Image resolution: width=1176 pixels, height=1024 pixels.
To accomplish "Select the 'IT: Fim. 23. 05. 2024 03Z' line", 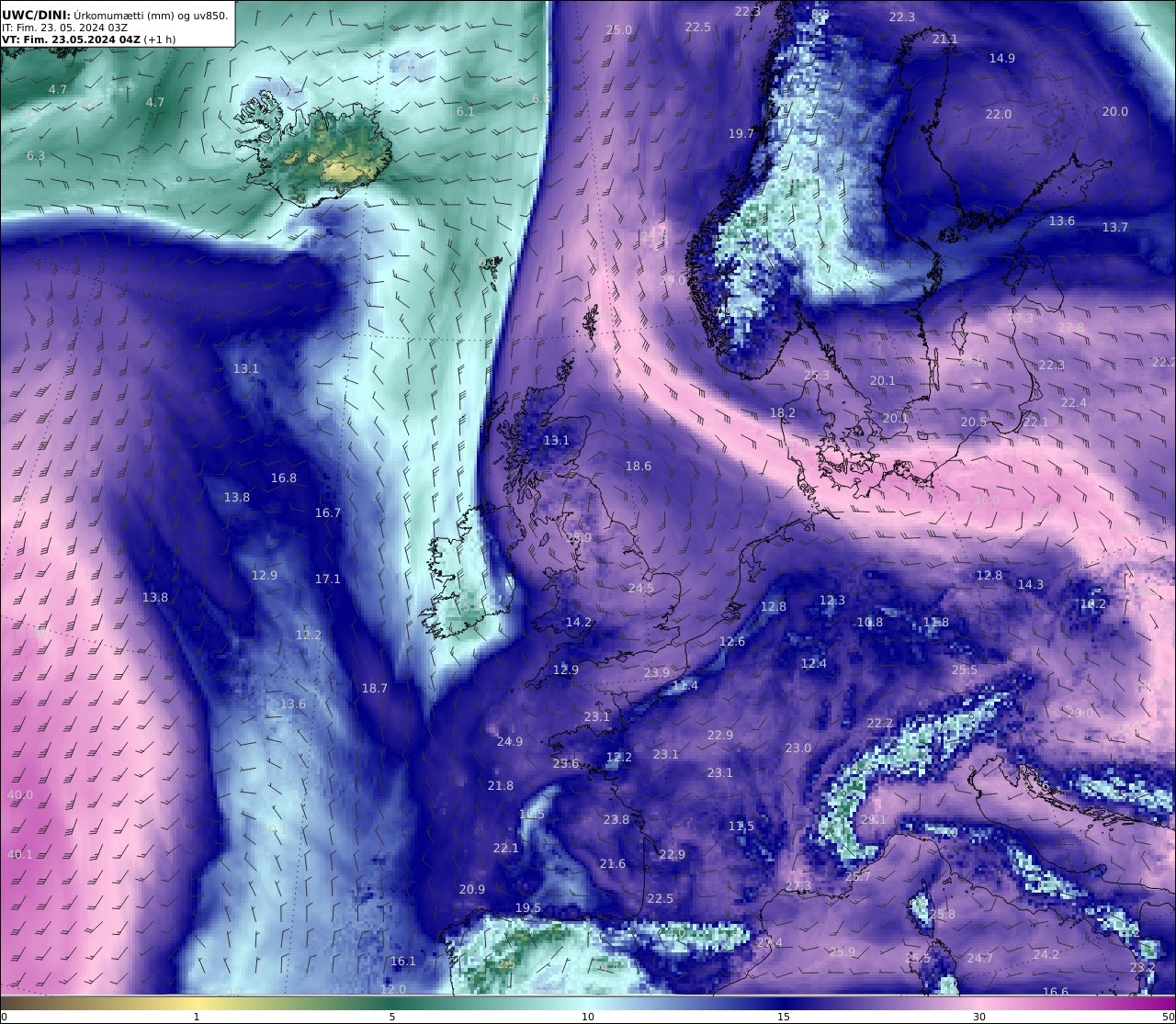I will click(x=64, y=28).
